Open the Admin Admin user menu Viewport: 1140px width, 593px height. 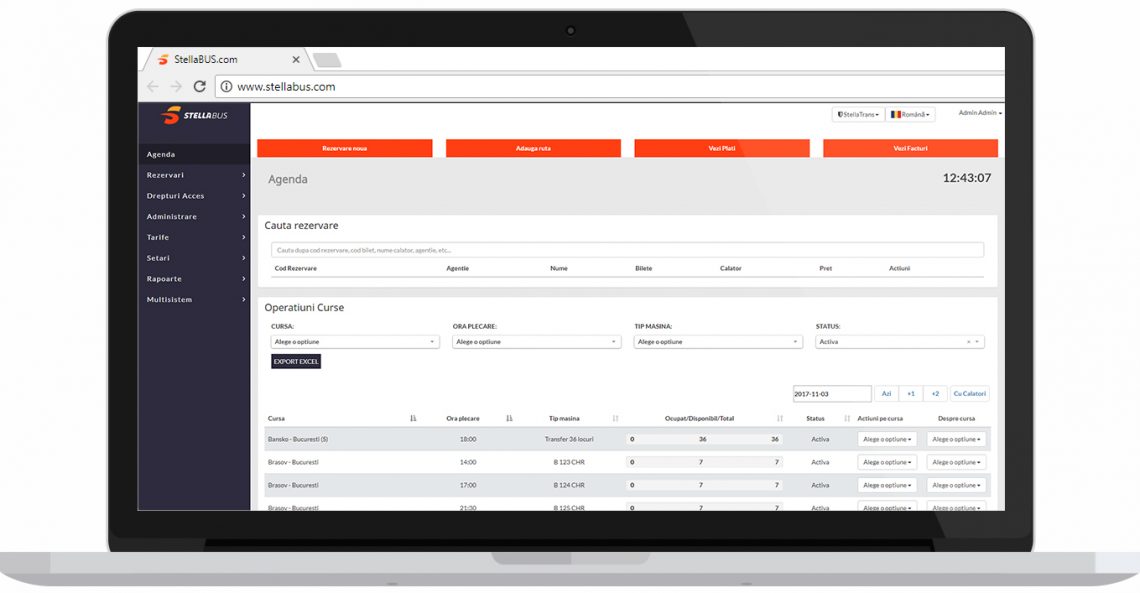pos(979,113)
